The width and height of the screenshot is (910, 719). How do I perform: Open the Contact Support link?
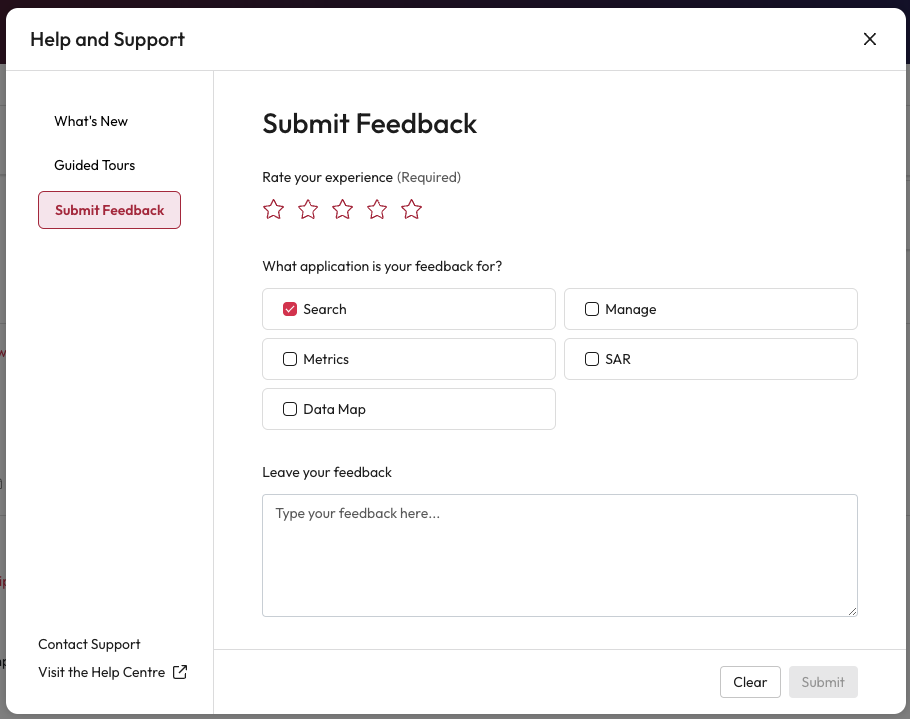(89, 644)
